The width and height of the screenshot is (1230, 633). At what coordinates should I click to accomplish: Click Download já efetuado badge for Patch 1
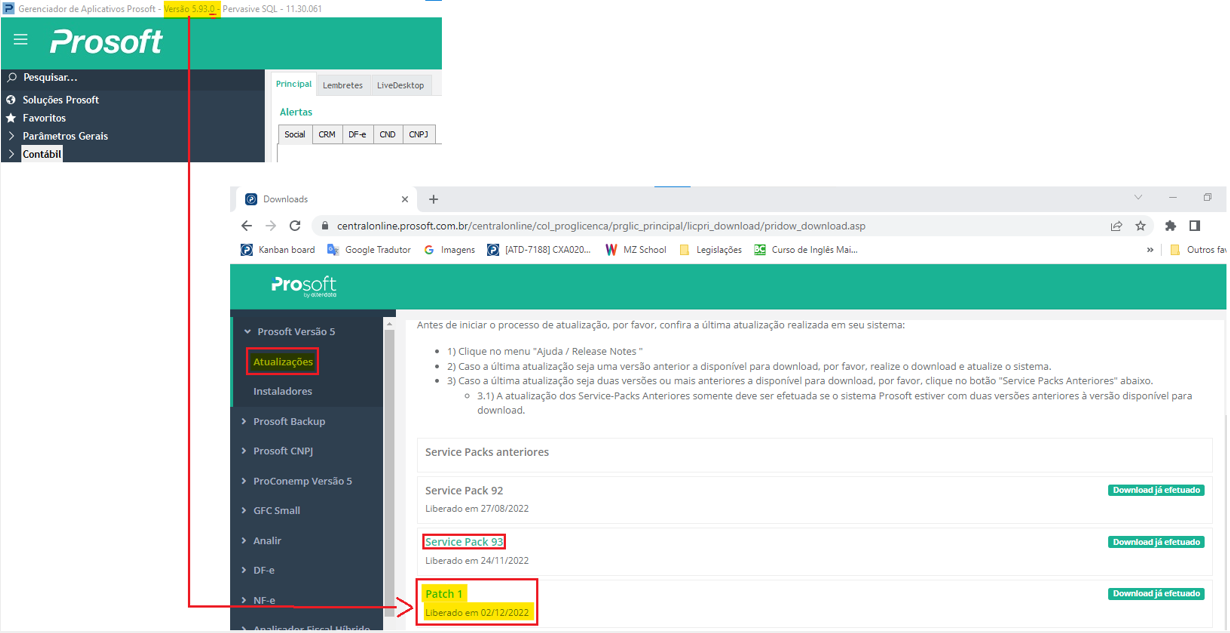1156,594
